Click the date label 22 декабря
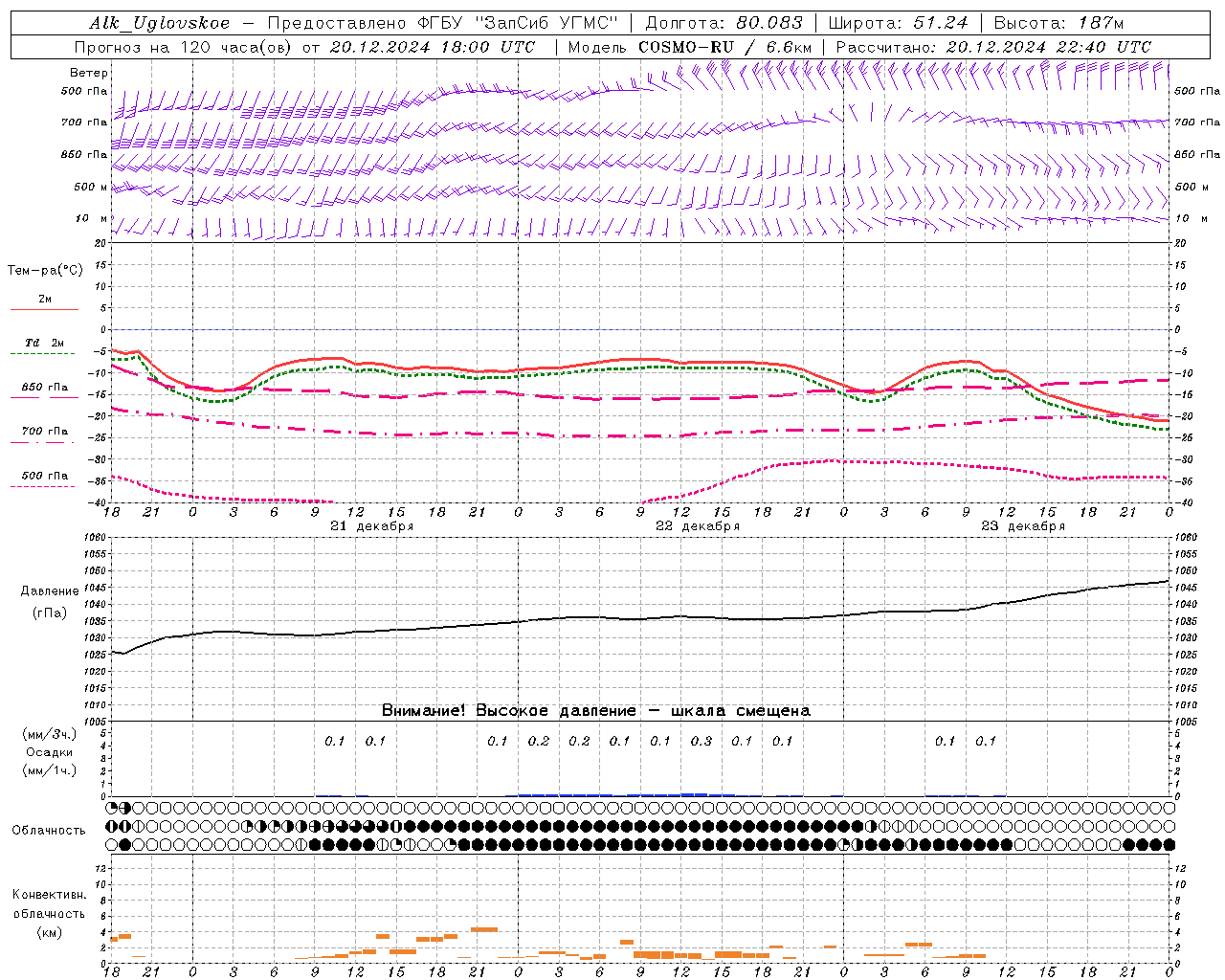The image size is (1225, 980). (697, 526)
